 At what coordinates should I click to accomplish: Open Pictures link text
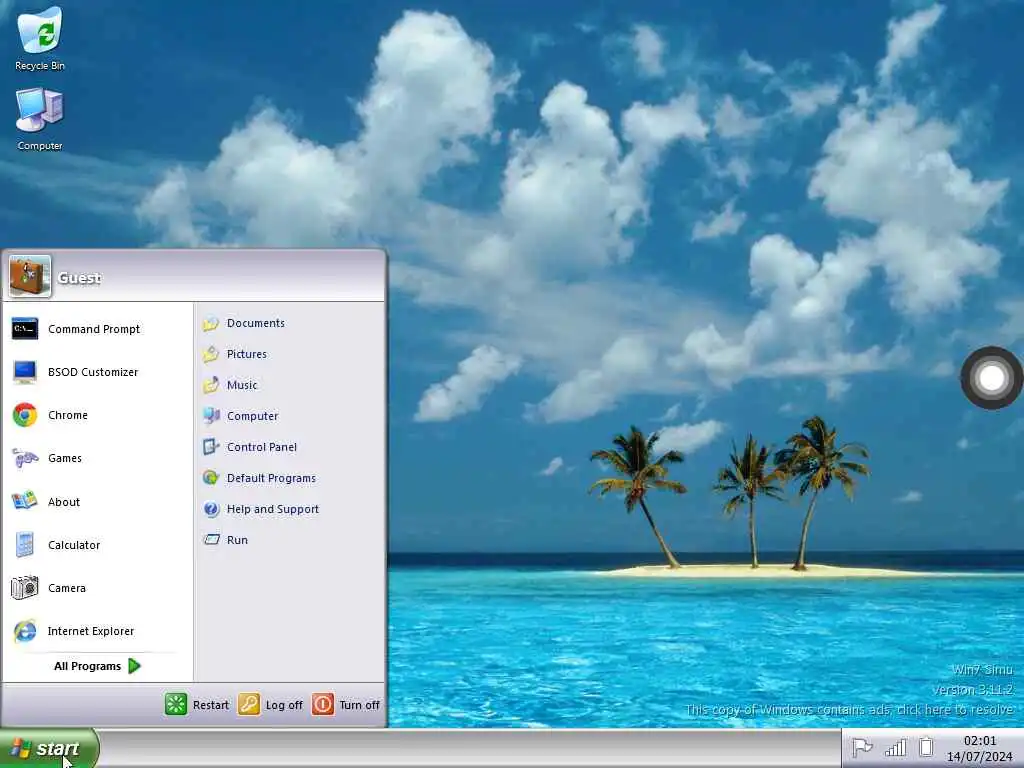(247, 354)
